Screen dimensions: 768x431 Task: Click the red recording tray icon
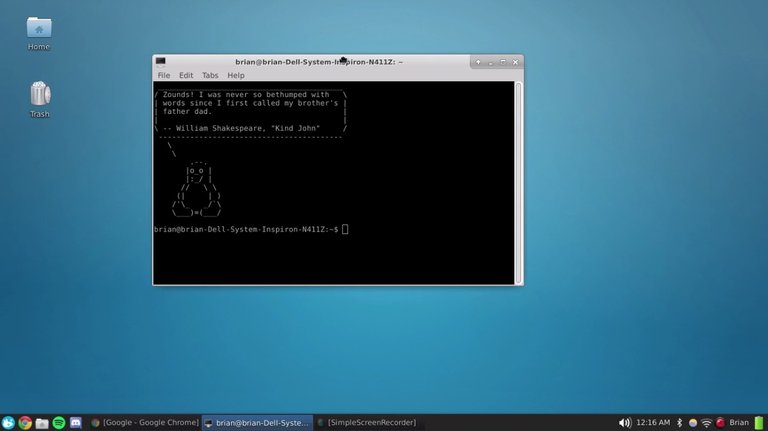click(x=720, y=422)
